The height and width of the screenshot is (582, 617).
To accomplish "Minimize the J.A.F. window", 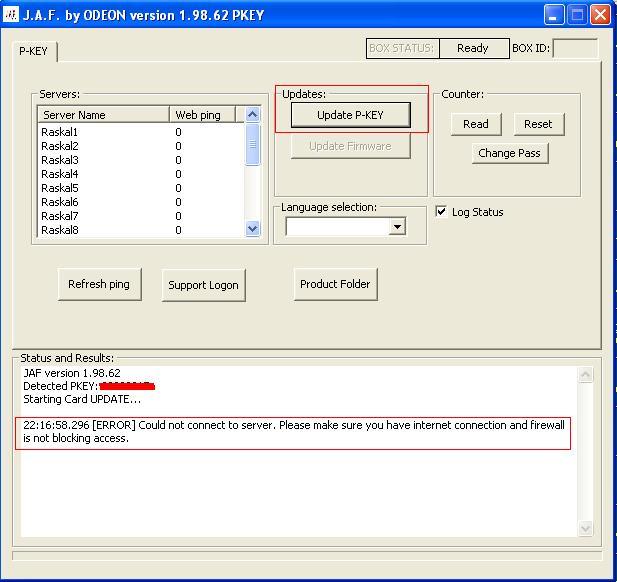I will click(554, 15).
